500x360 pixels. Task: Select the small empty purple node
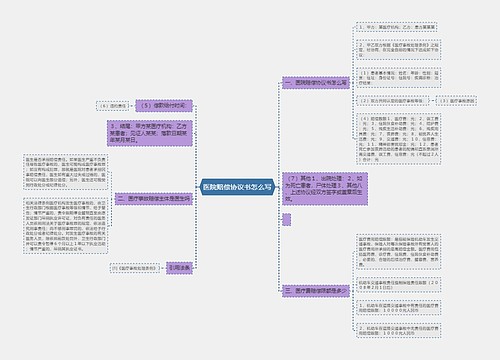pos(286,220)
